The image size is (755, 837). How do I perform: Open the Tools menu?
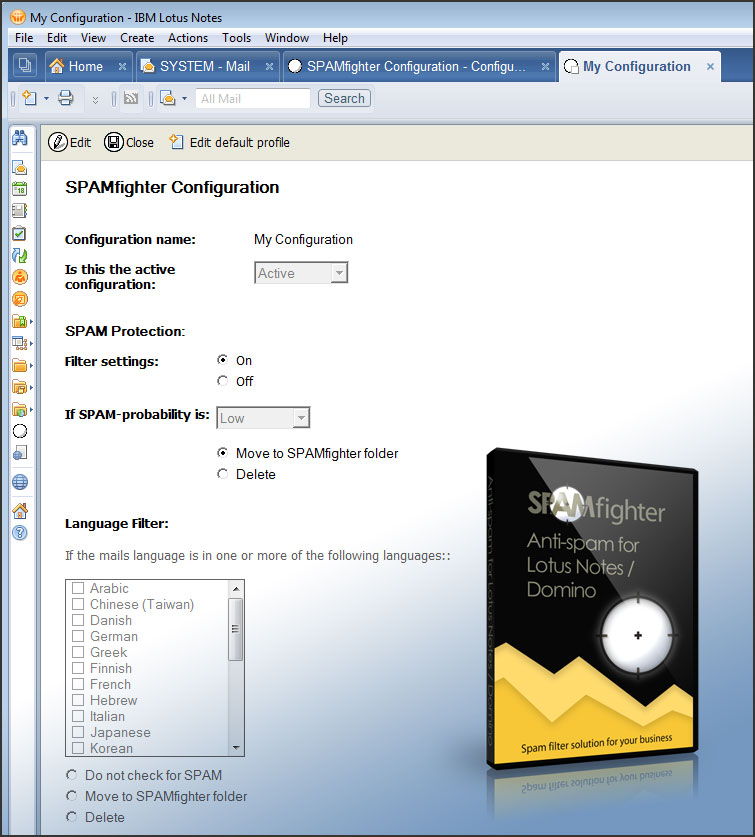[x=237, y=38]
